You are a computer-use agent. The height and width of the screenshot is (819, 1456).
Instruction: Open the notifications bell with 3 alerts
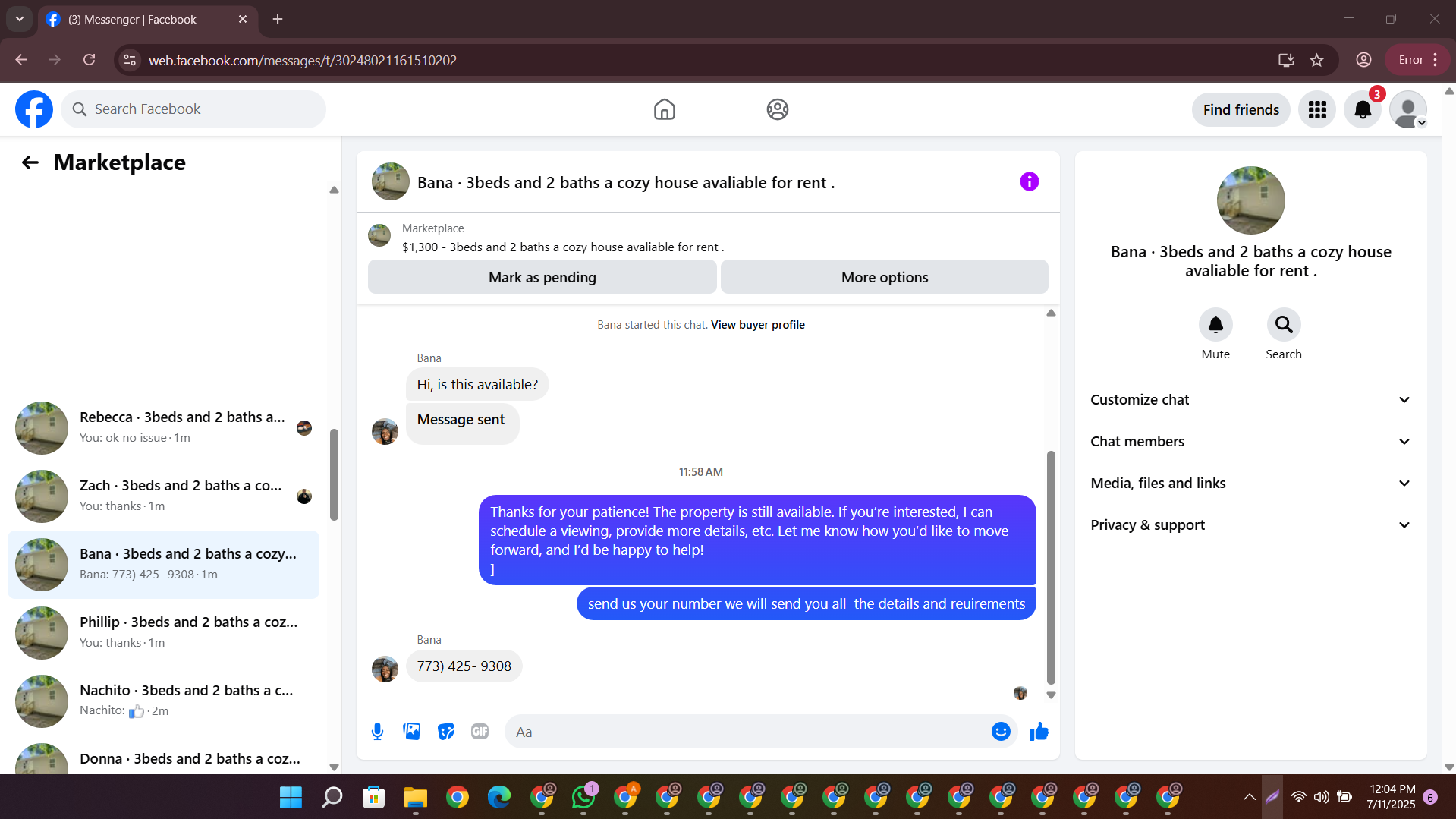(x=1363, y=110)
